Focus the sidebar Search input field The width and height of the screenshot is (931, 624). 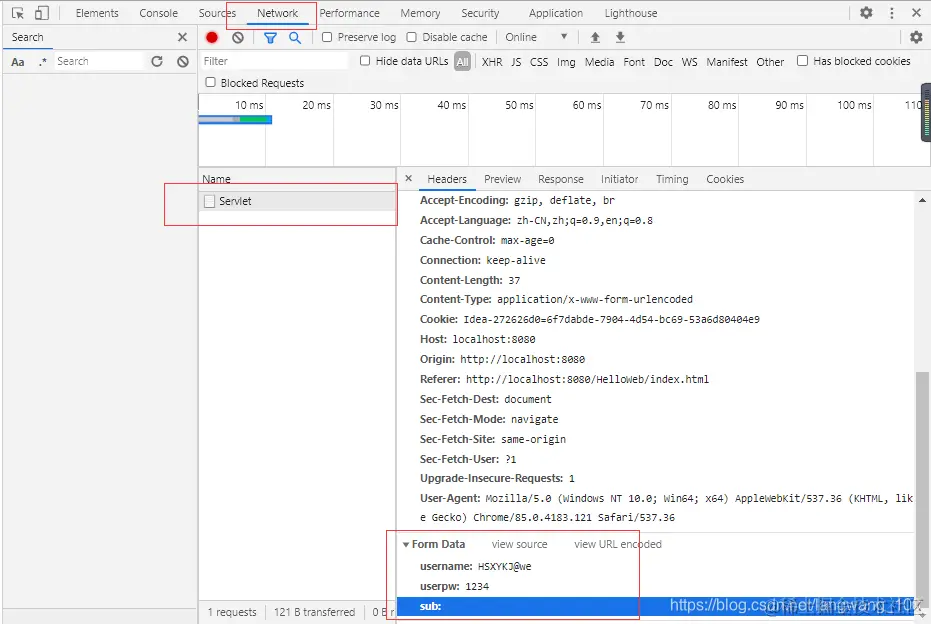[x=99, y=61]
